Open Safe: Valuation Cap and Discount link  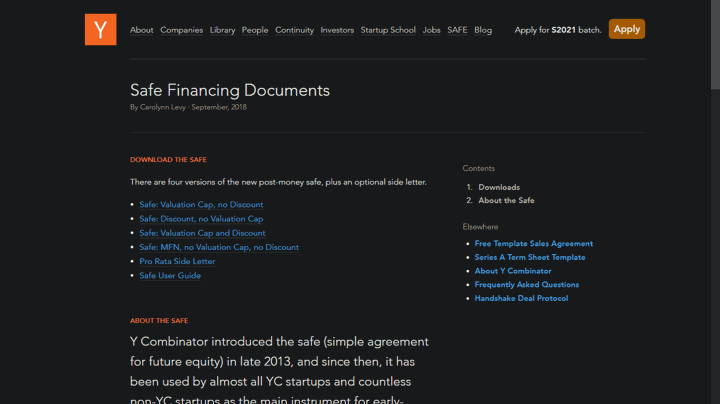tap(202, 233)
